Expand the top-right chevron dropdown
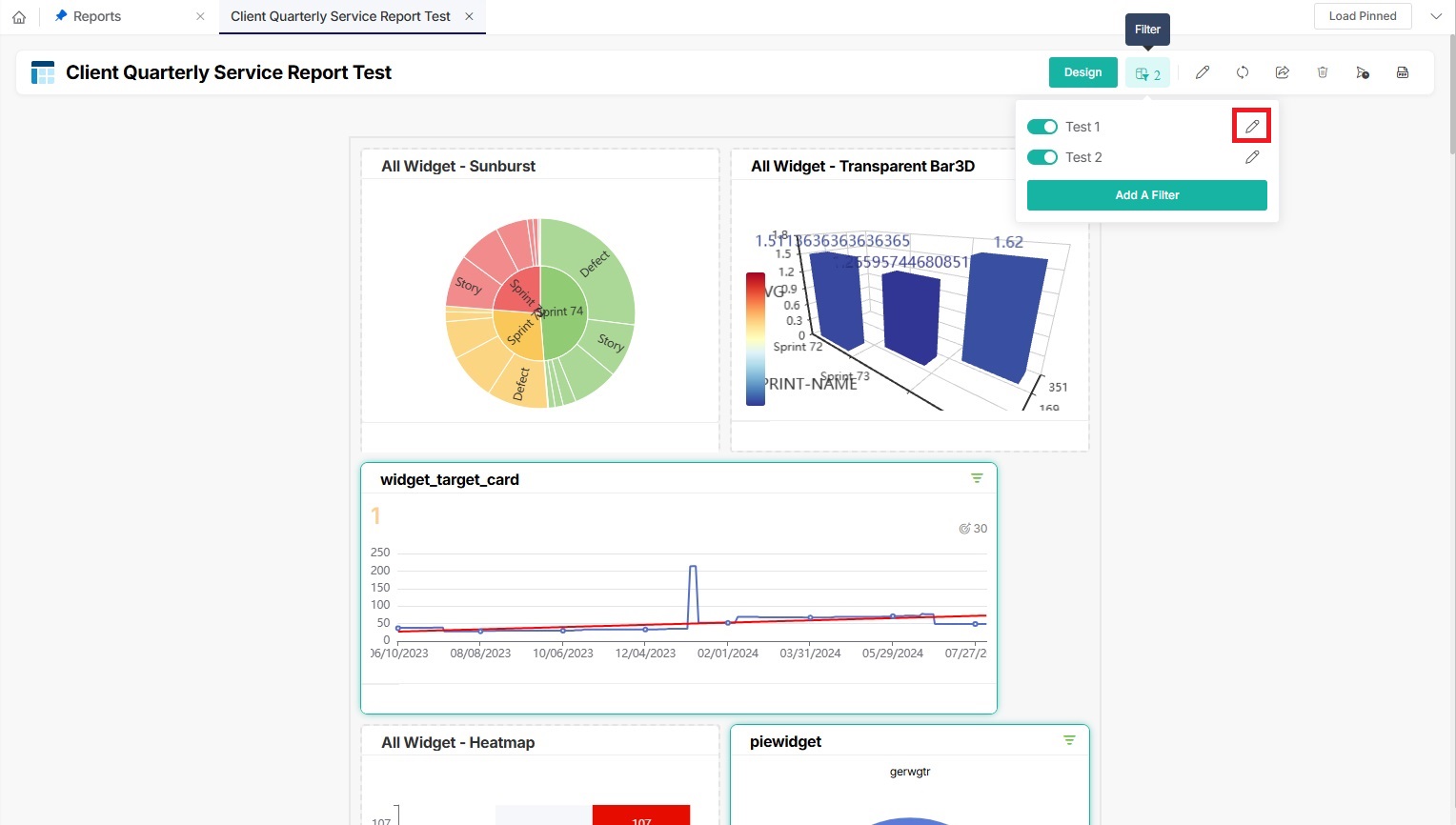1456x825 pixels. click(x=1436, y=16)
